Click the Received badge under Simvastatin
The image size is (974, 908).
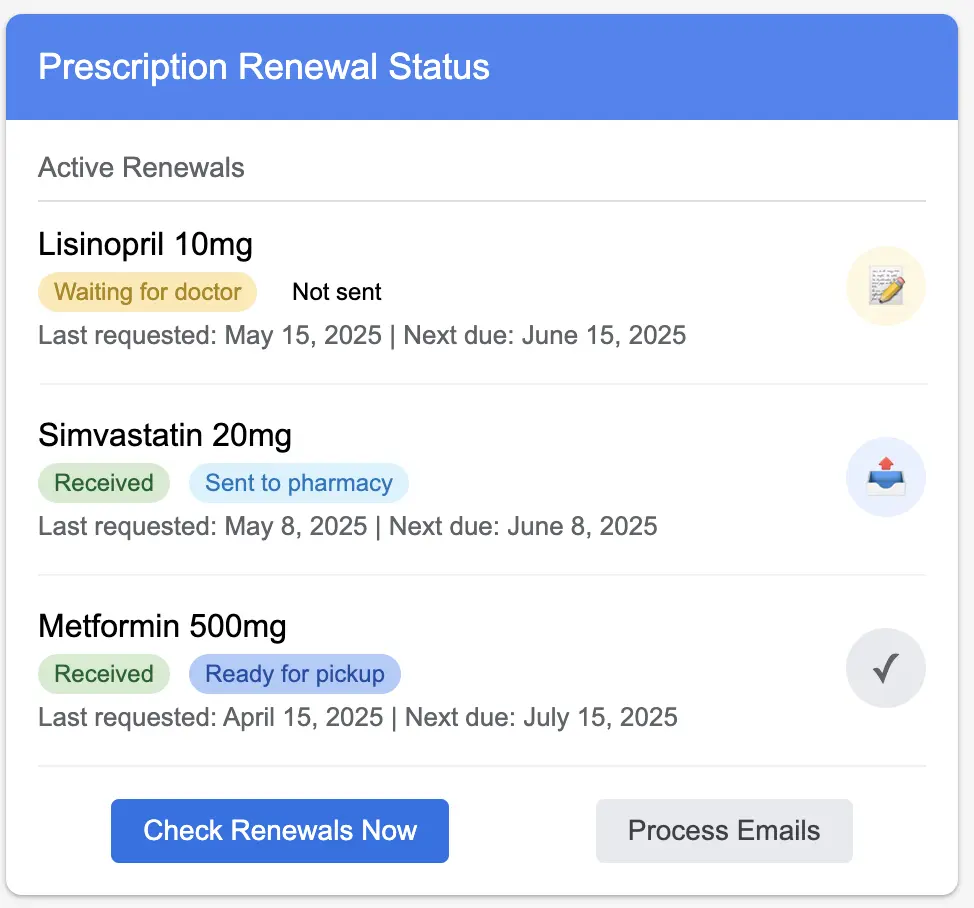pyautogui.click(x=103, y=483)
